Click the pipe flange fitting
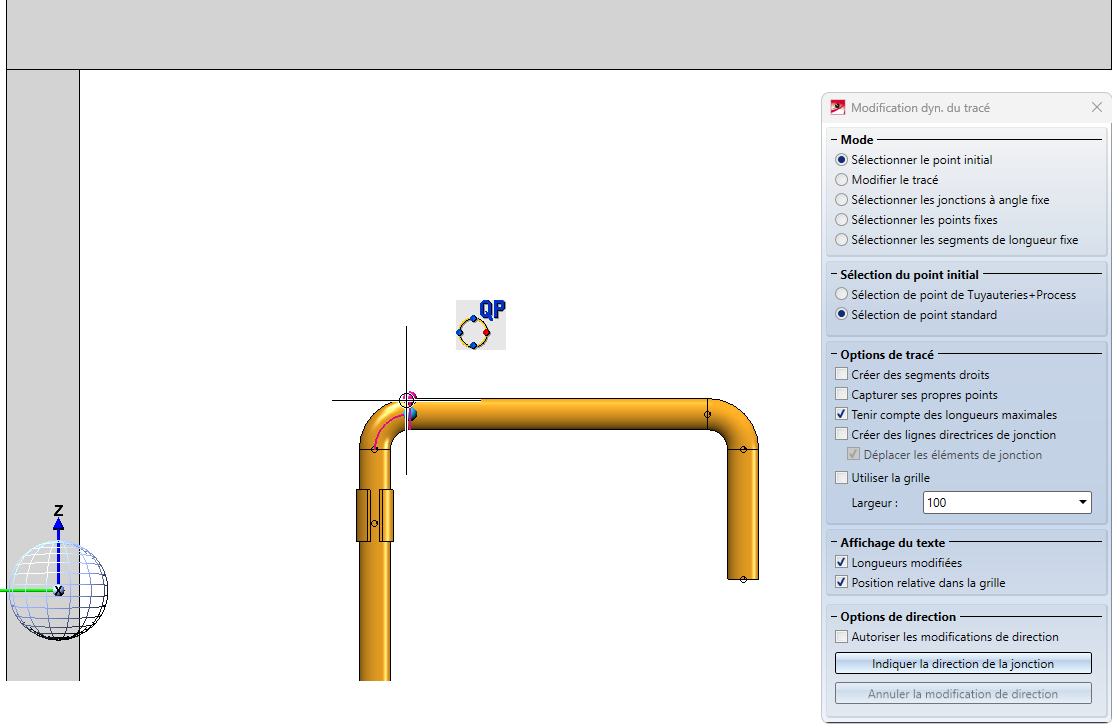 (x=375, y=515)
